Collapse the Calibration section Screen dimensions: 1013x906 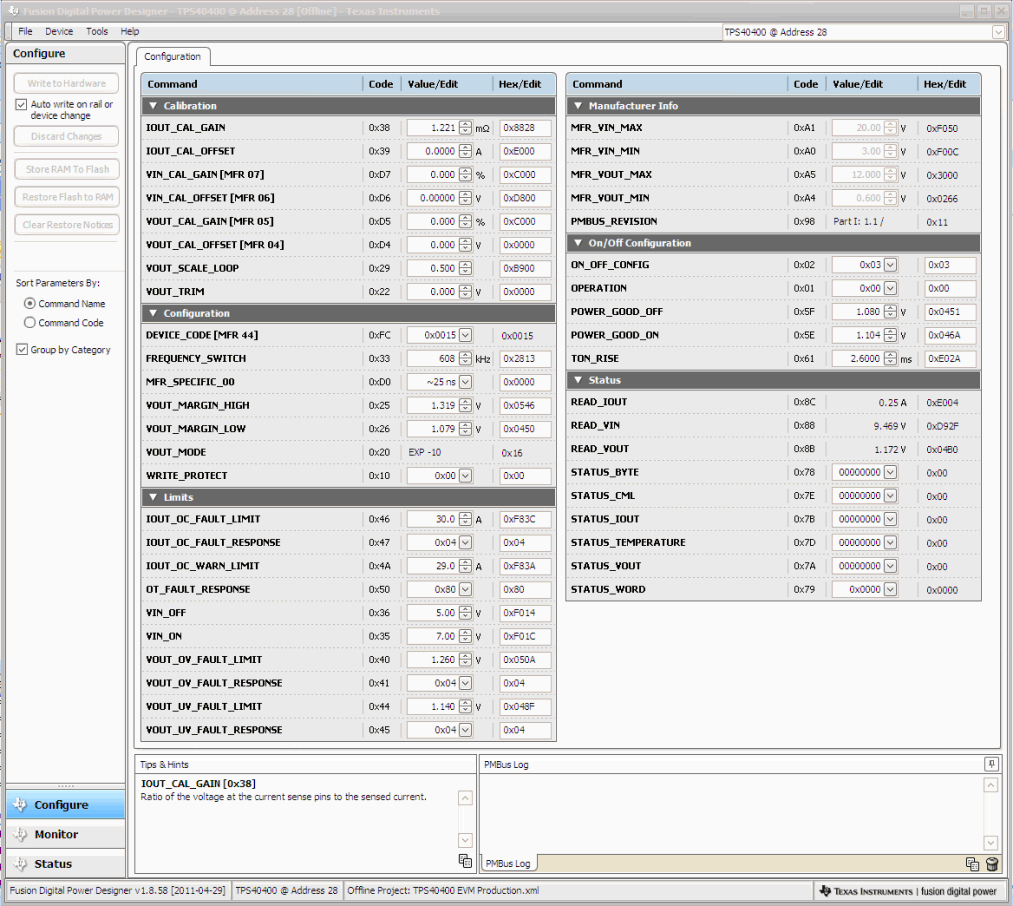coord(152,105)
